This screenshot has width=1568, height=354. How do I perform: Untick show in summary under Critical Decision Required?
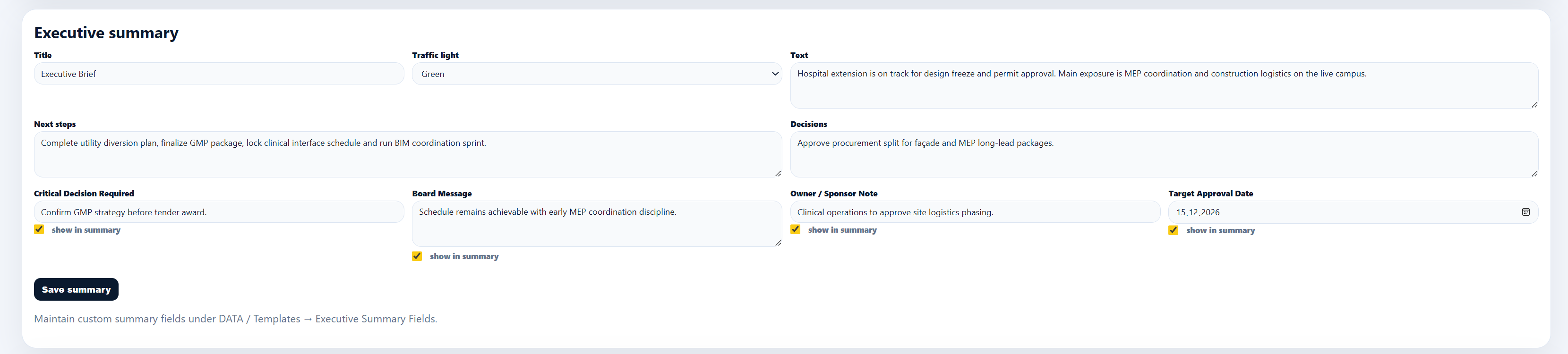pyautogui.click(x=39, y=229)
